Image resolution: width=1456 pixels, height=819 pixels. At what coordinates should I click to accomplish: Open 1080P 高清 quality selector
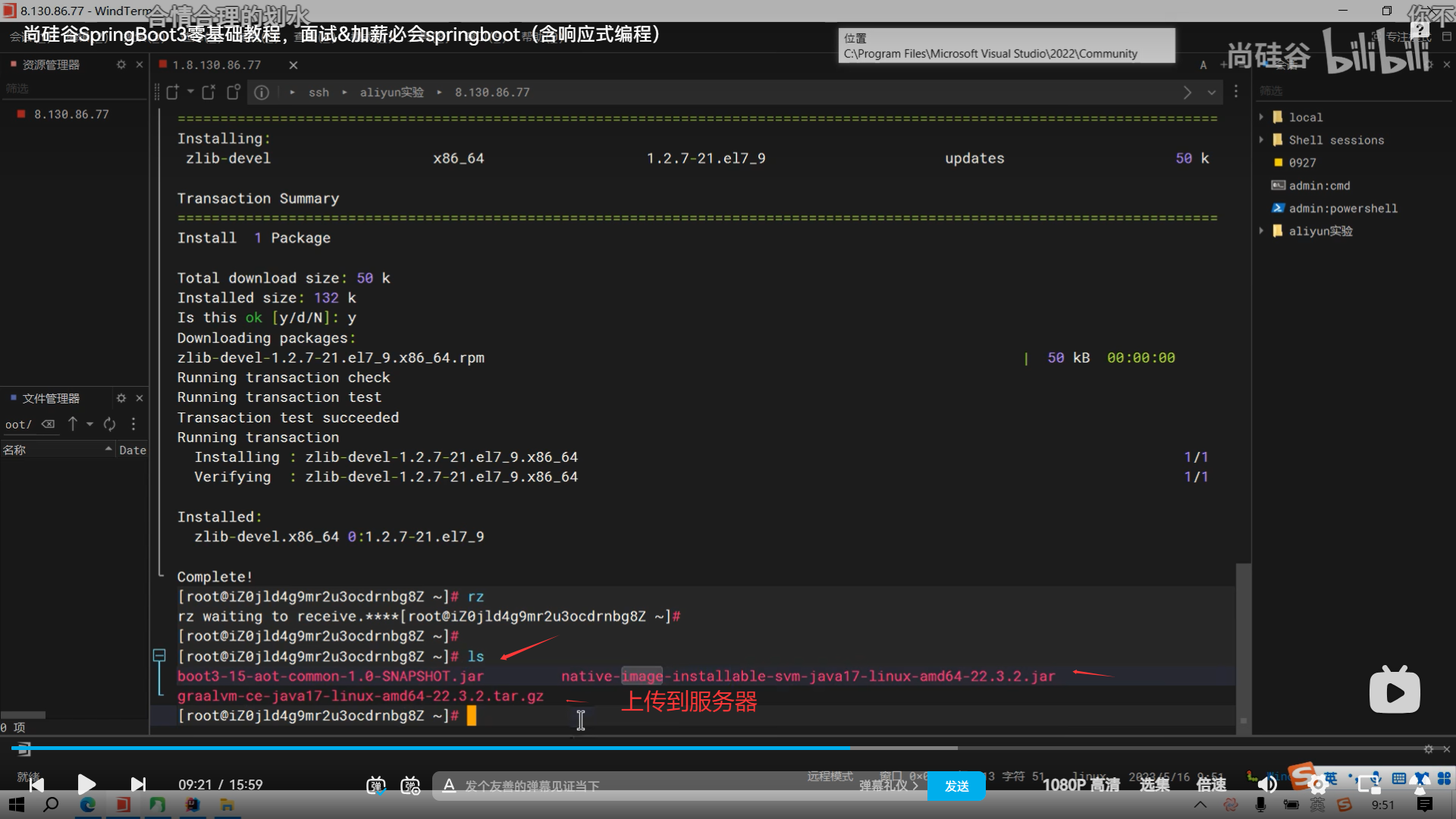click(x=1081, y=784)
